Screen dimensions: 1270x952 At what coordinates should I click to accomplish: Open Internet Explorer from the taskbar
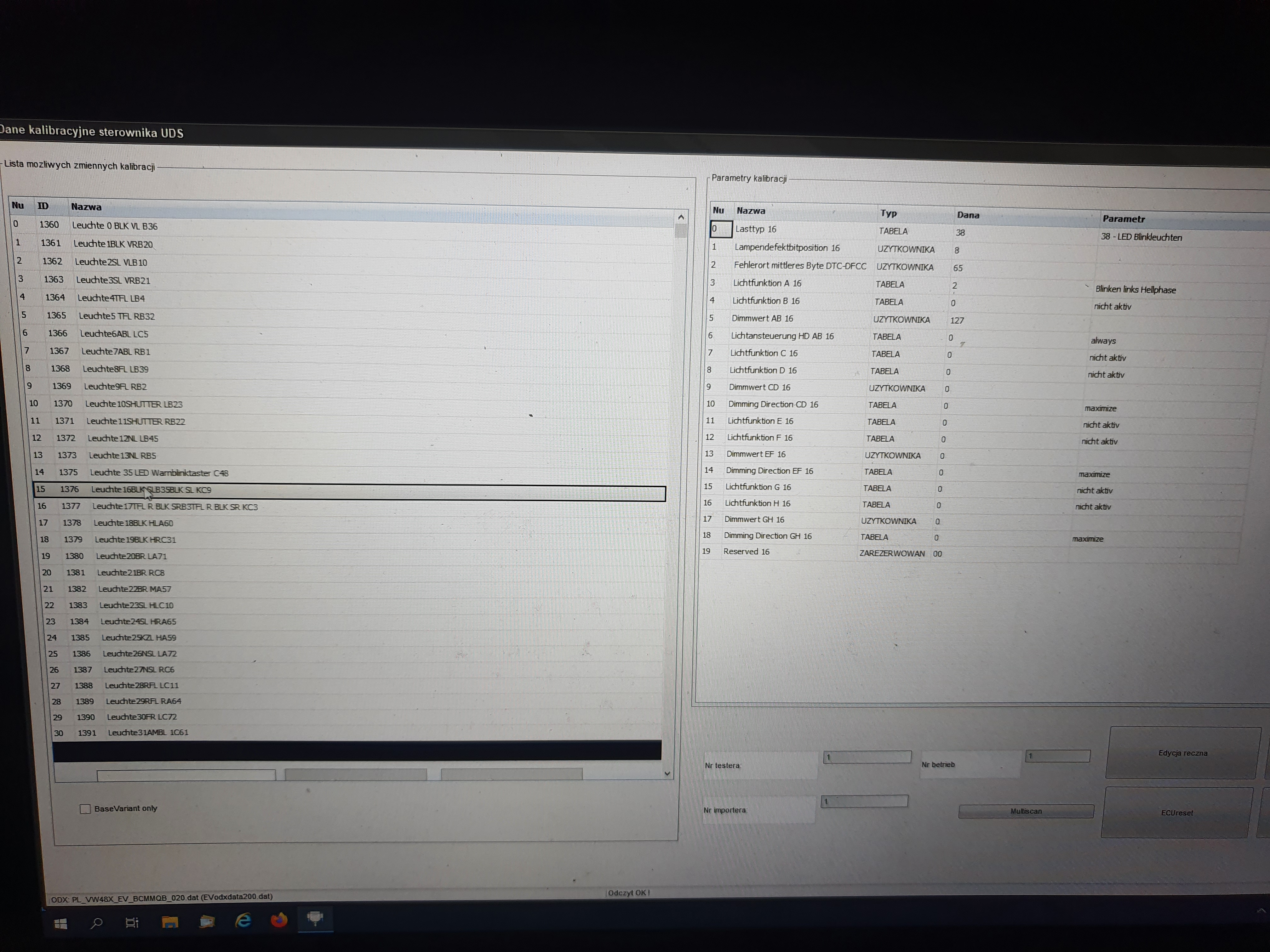pyautogui.click(x=243, y=921)
